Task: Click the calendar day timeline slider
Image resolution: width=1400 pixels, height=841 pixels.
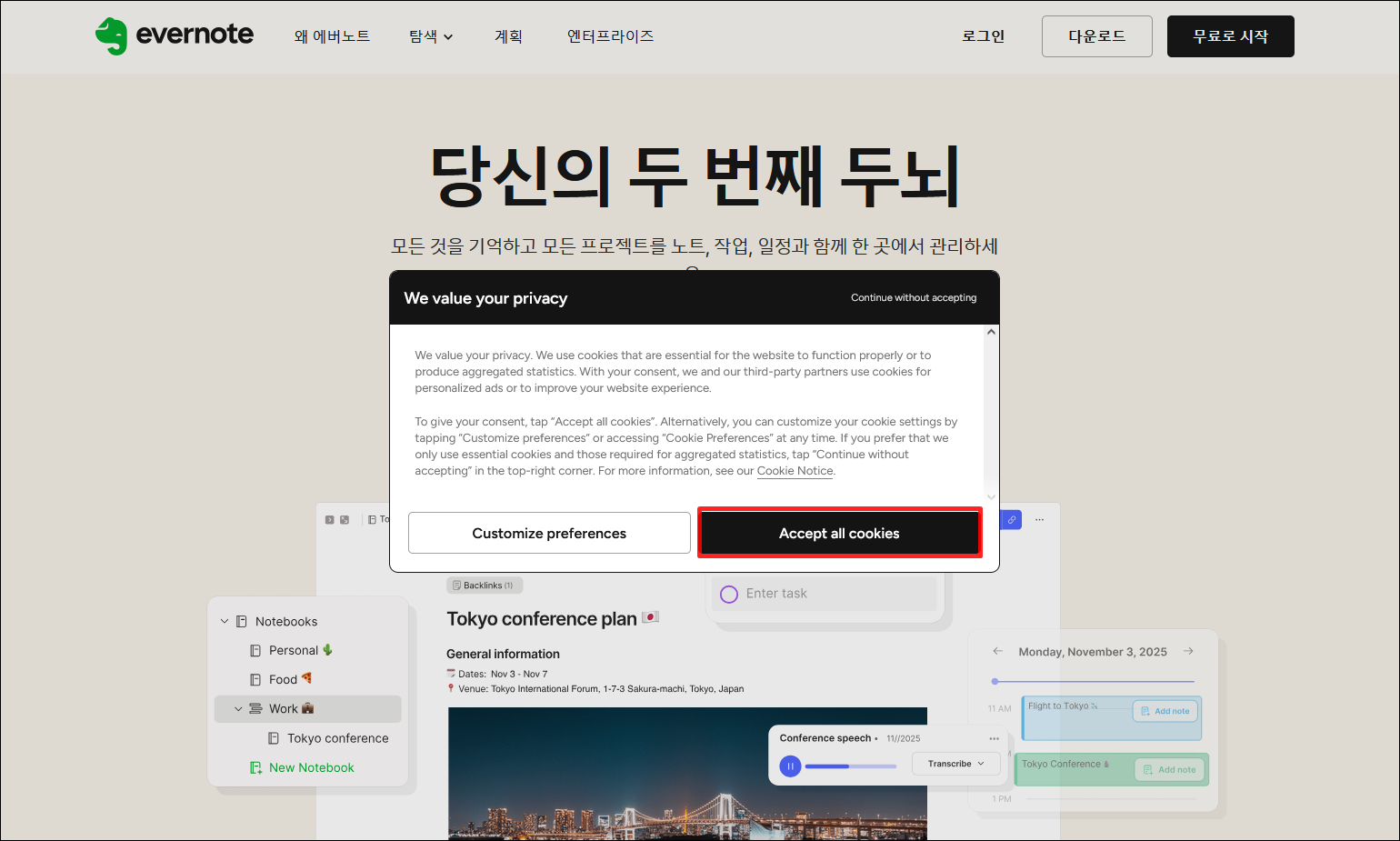Action: 1094,681
